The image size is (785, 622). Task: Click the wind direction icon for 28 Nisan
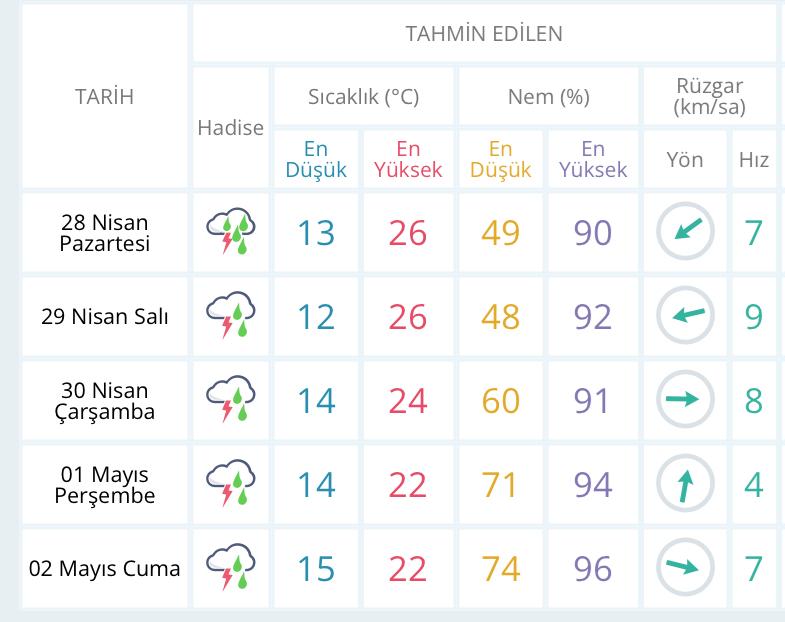[x=685, y=233]
